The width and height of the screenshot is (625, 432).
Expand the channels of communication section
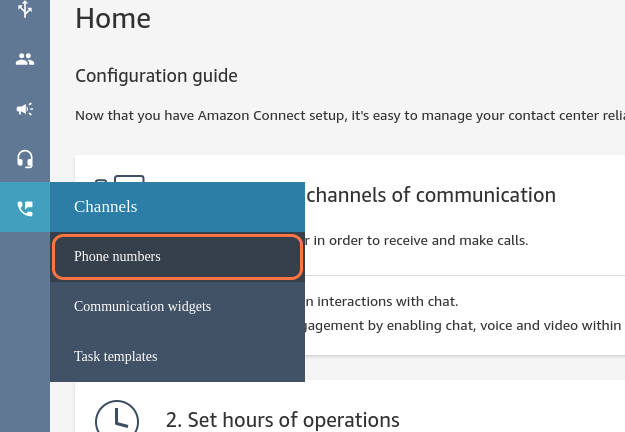(430, 195)
